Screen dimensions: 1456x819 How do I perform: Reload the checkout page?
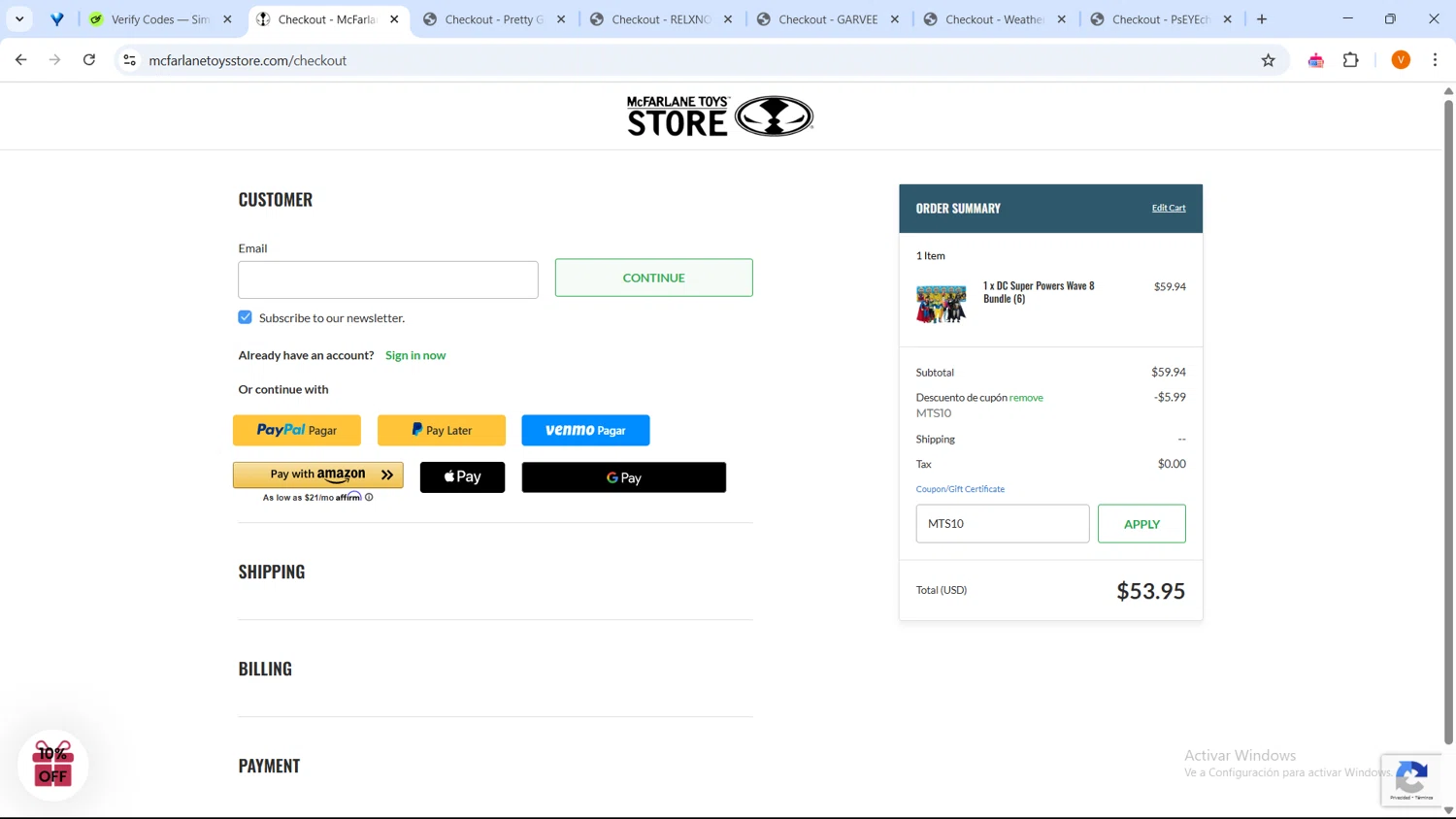coord(89,60)
